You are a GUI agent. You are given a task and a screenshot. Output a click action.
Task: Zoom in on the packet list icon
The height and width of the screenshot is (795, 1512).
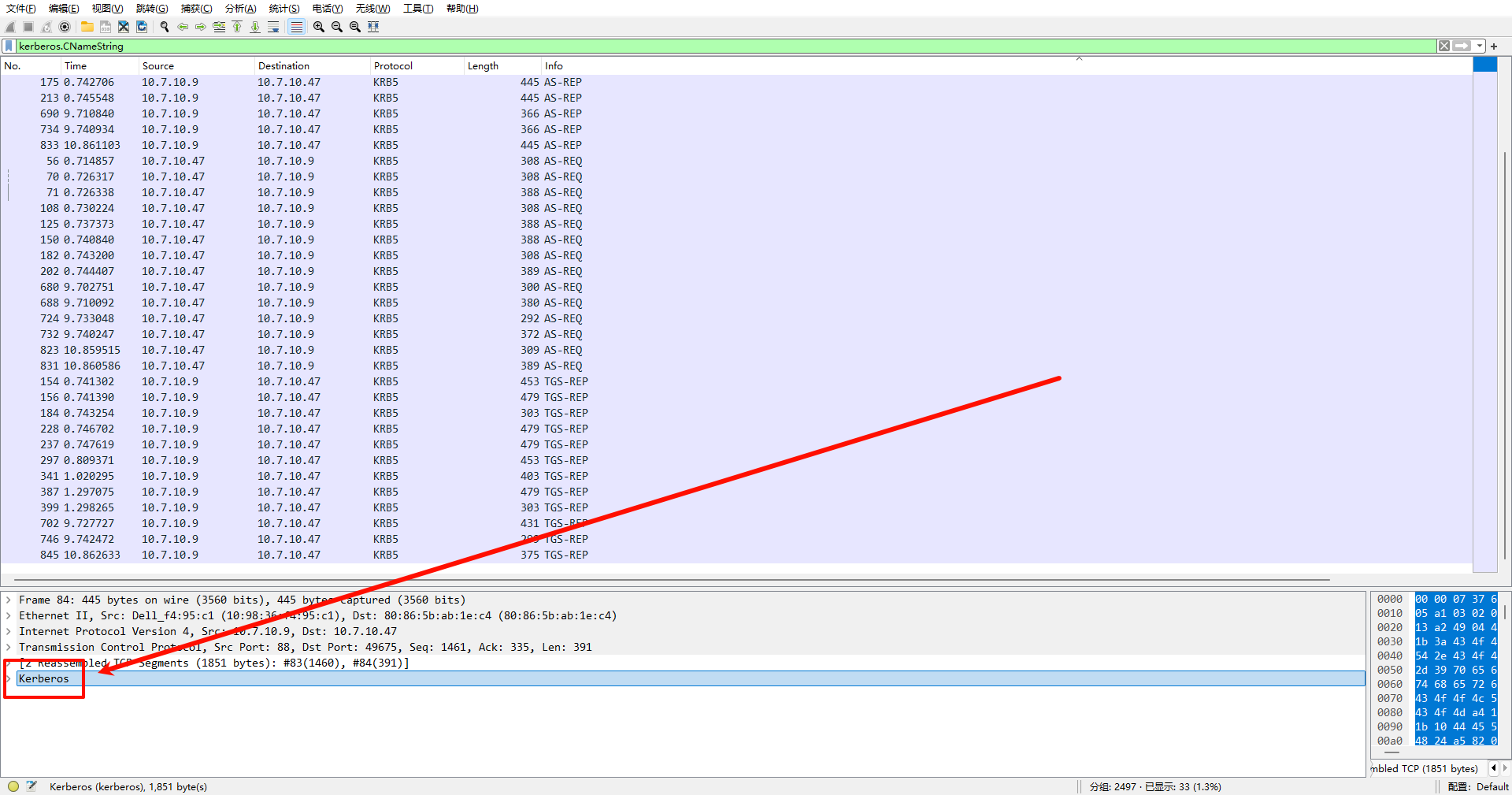pos(319,26)
